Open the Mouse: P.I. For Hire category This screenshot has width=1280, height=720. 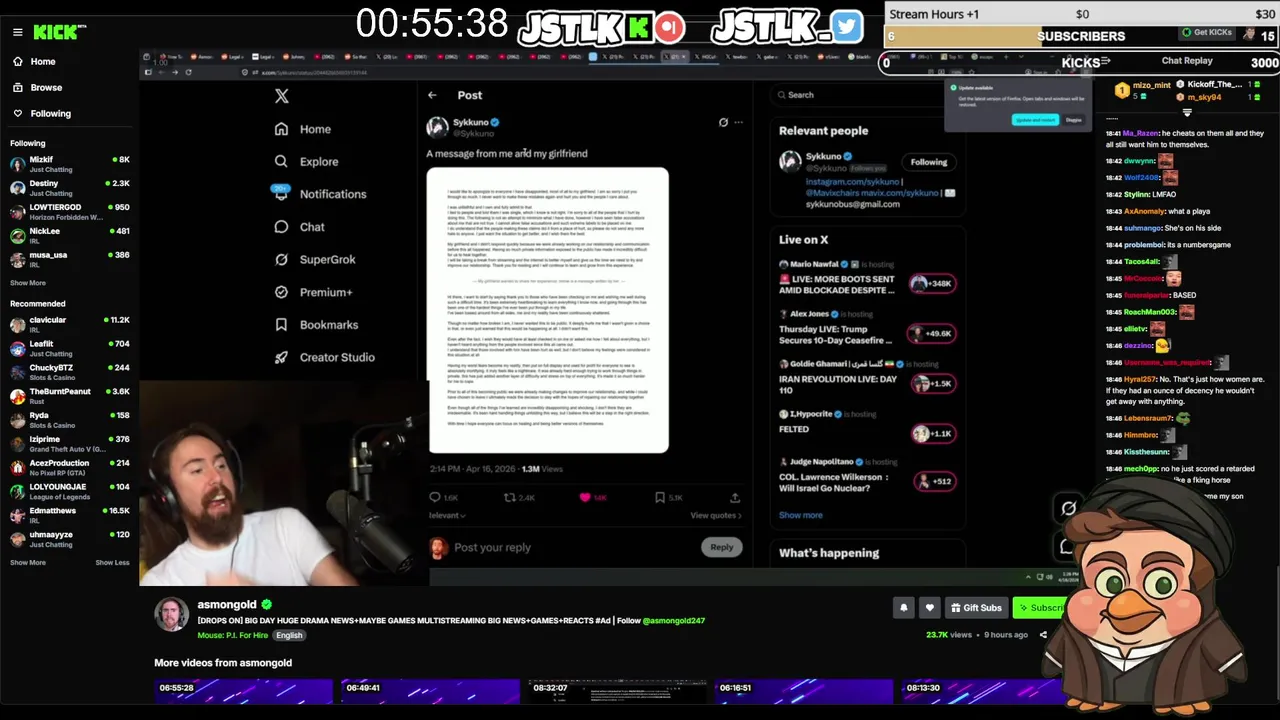[x=233, y=635]
